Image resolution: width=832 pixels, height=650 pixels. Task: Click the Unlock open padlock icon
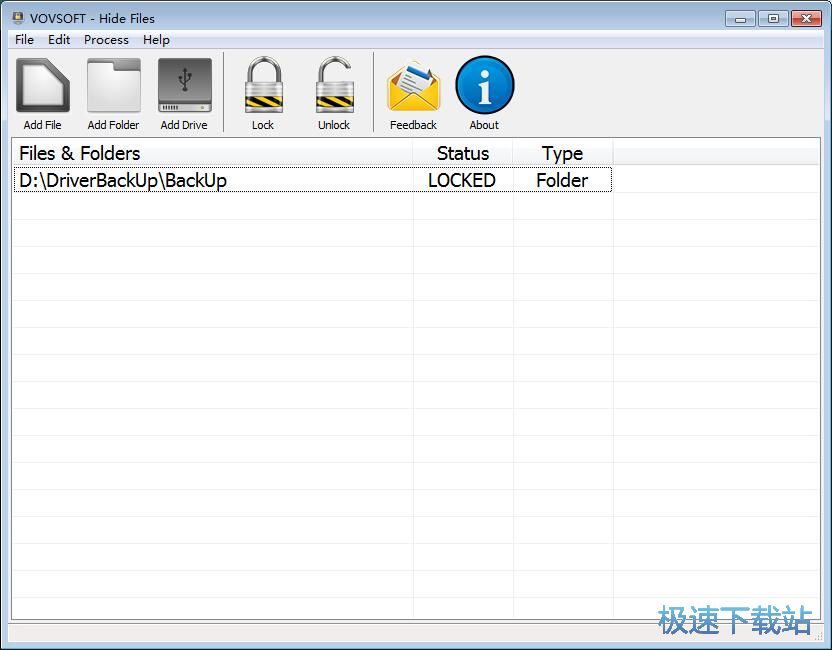click(x=334, y=85)
